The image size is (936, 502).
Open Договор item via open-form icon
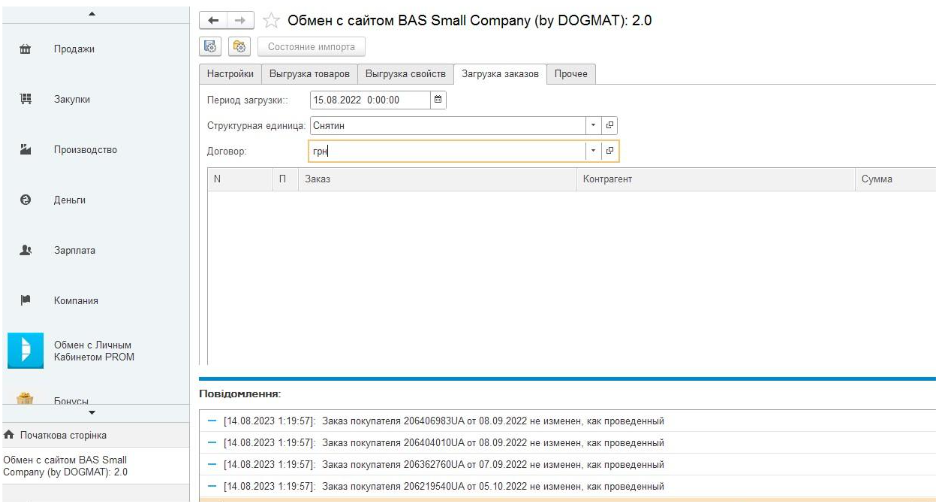pyautogui.click(x=610, y=151)
